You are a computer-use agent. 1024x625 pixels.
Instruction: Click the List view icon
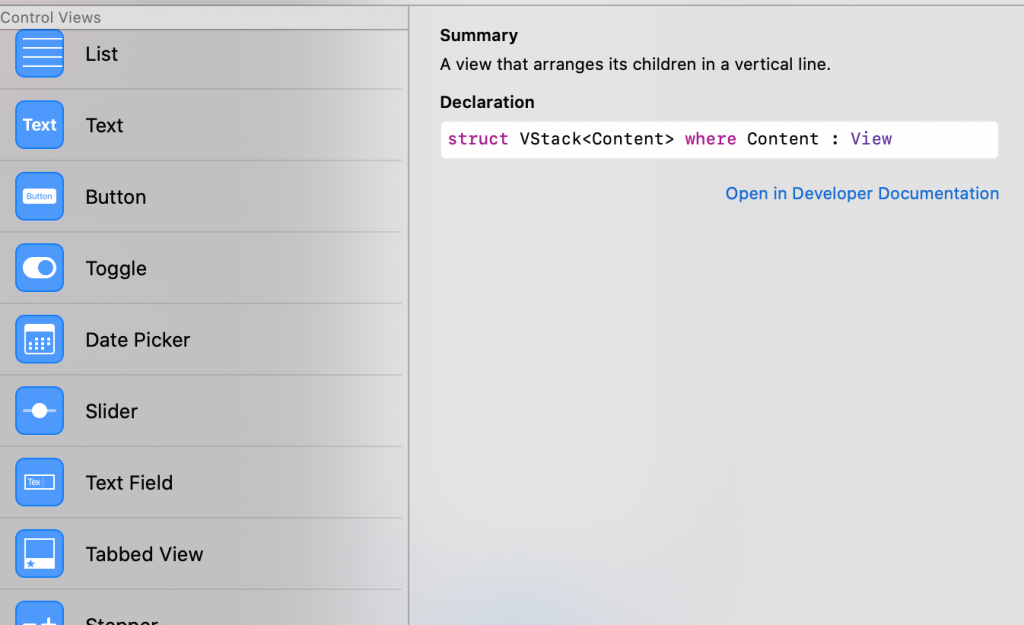click(x=39, y=53)
